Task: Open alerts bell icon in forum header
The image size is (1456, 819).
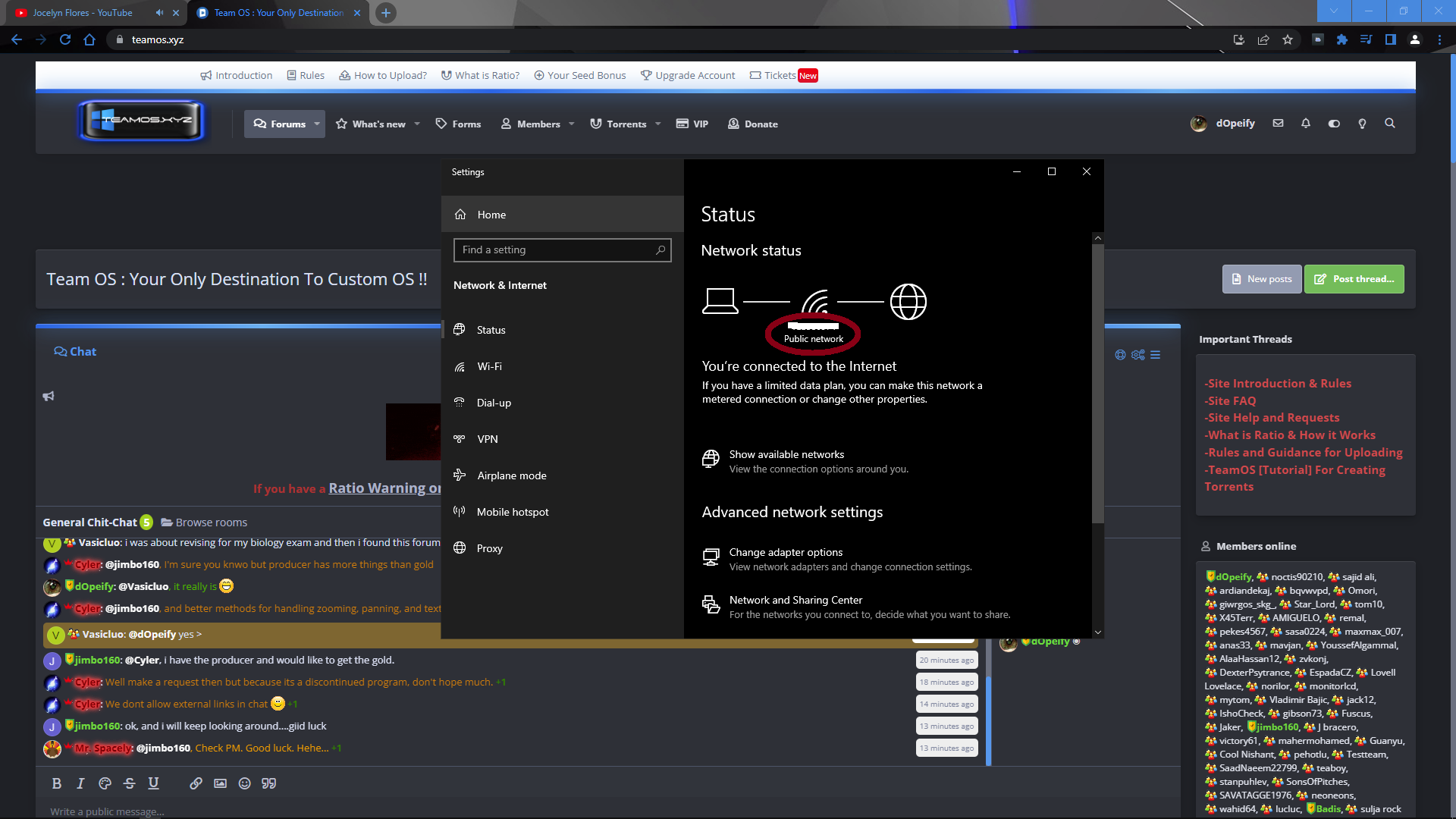Action: (x=1305, y=124)
